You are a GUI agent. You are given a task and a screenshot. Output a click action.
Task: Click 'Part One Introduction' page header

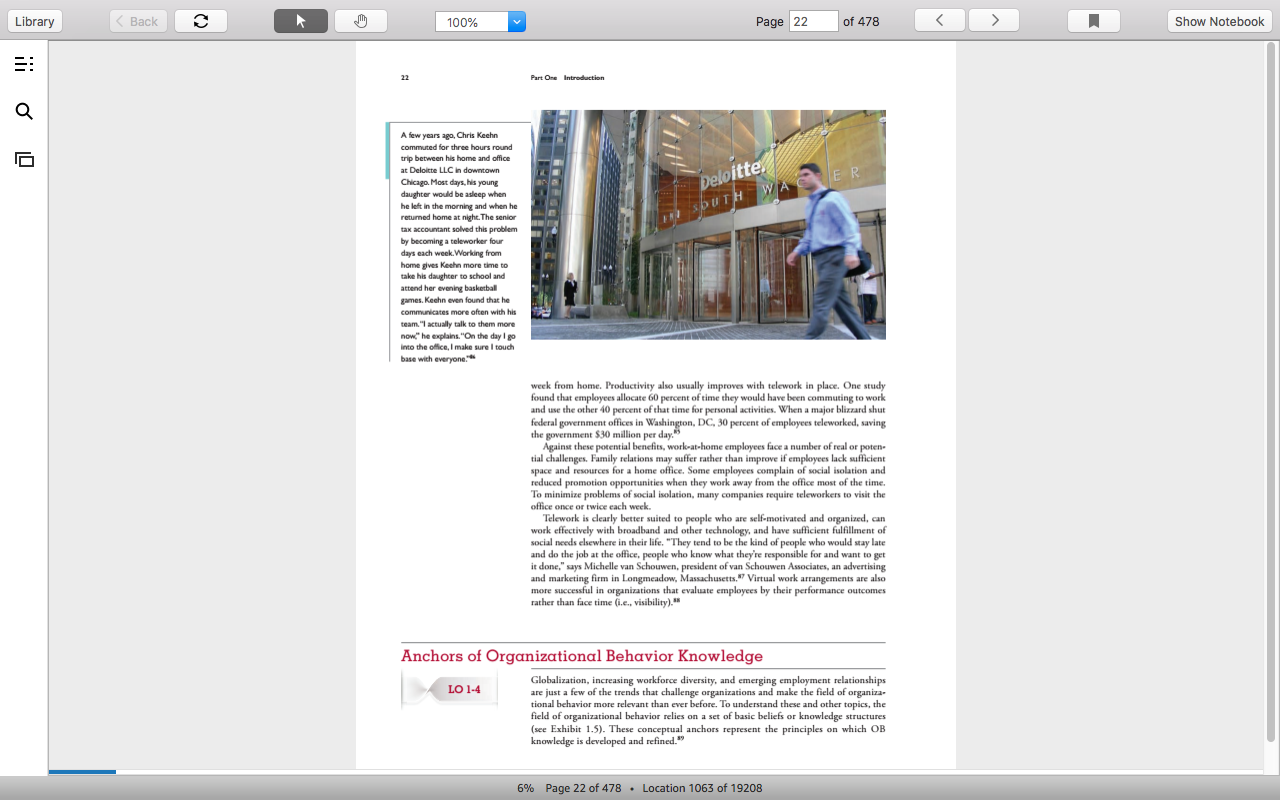(x=567, y=78)
